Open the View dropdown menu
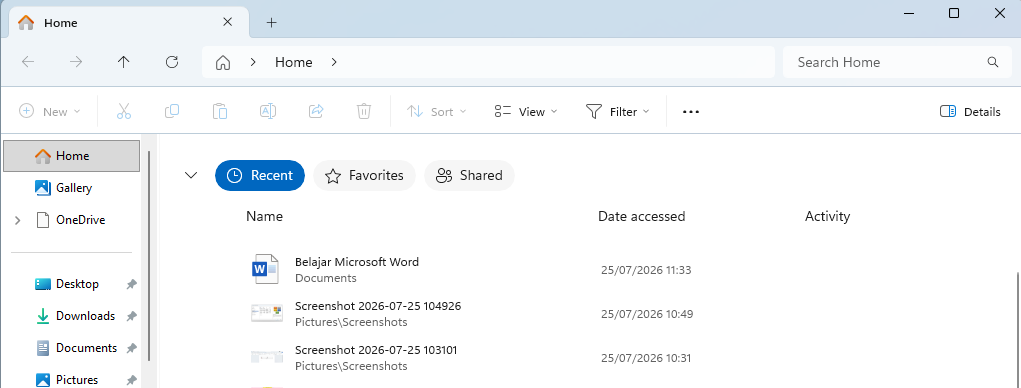Image resolution: width=1021 pixels, height=388 pixels. click(526, 111)
